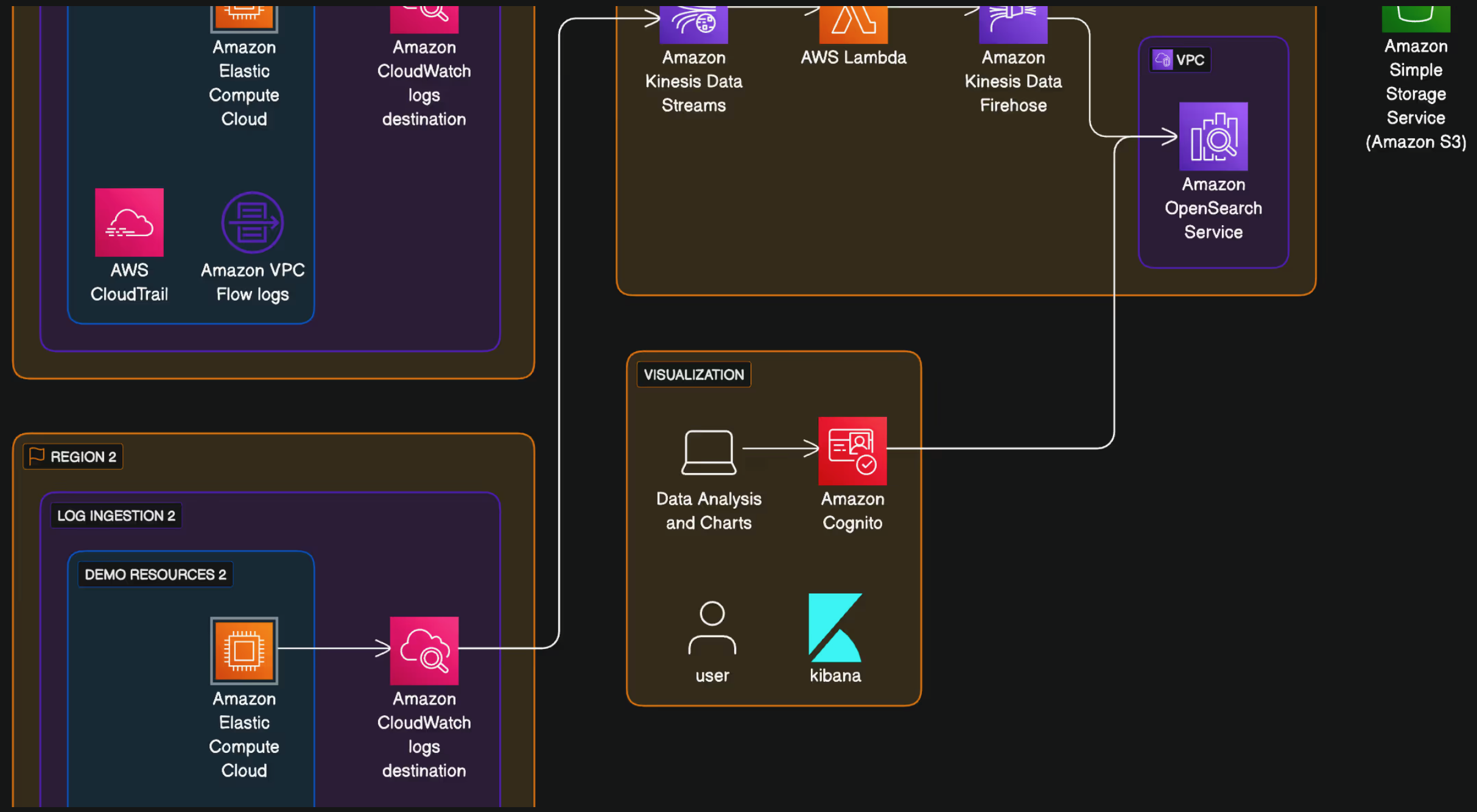Select the 'Amazon Cognito' caption
Viewport: 1477px width, 812px height.
pyautogui.click(x=852, y=511)
